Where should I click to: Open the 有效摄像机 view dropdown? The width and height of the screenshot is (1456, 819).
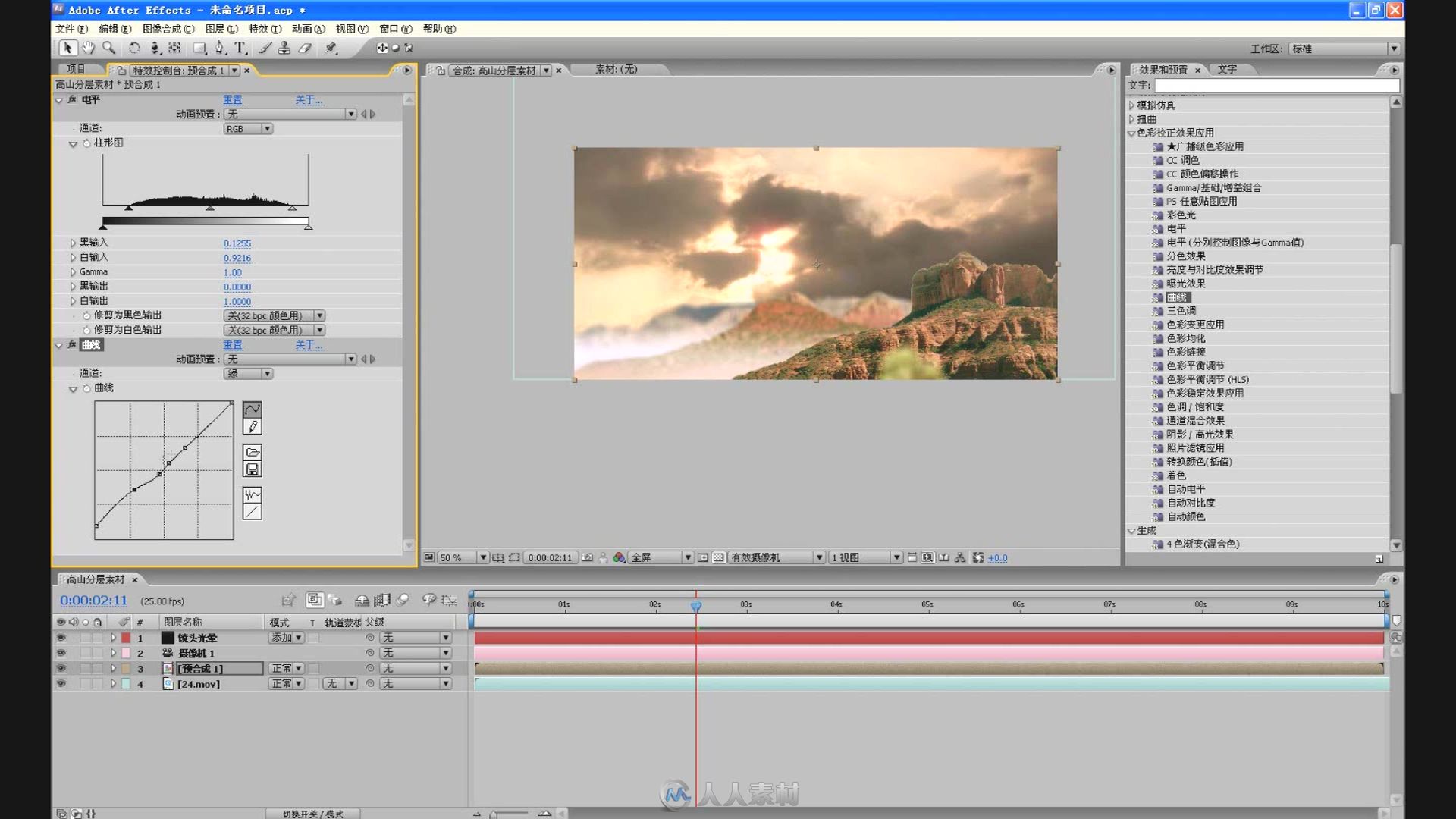(x=777, y=557)
